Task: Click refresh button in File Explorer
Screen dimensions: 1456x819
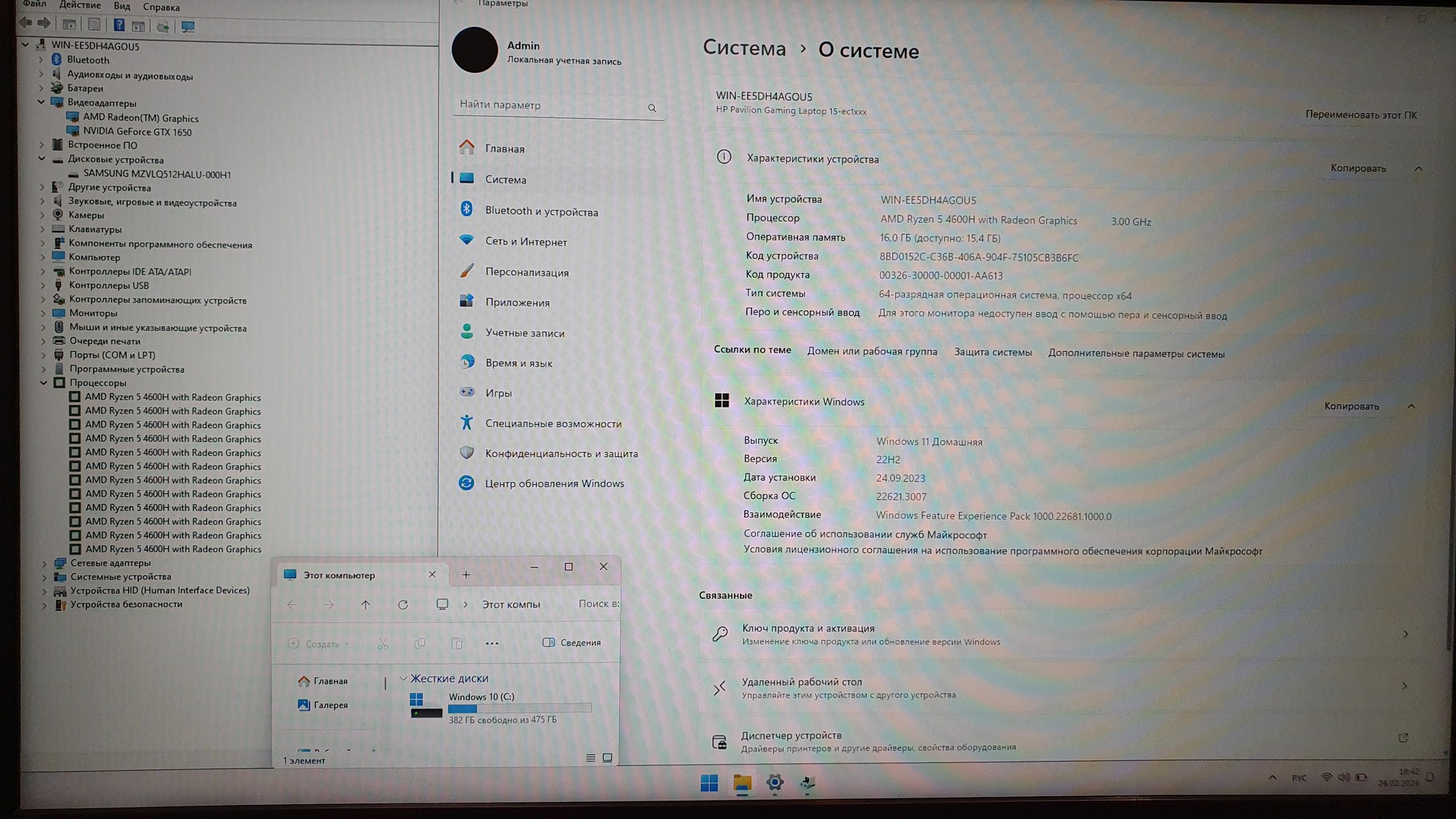Action: 403,604
